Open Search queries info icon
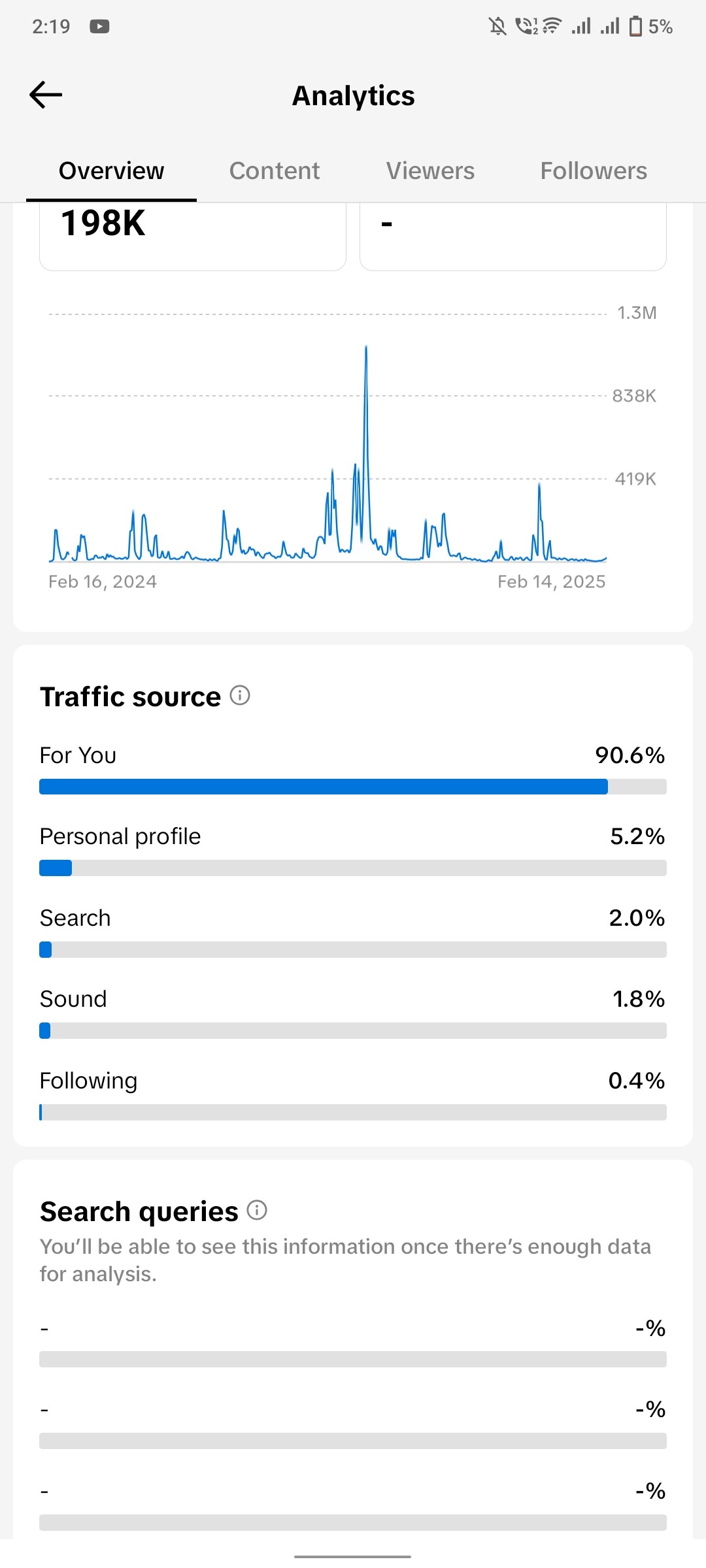This screenshot has height=1568, width=706. pyautogui.click(x=257, y=1211)
